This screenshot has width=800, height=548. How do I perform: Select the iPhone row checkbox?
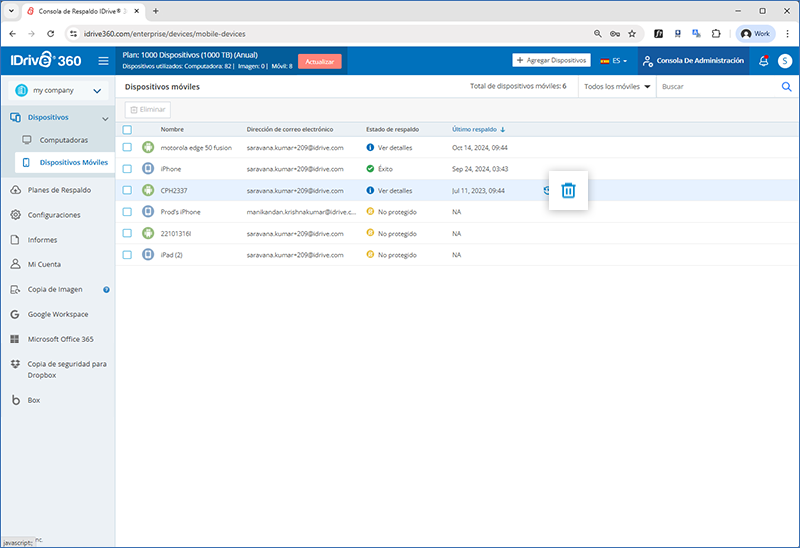point(127,169)
